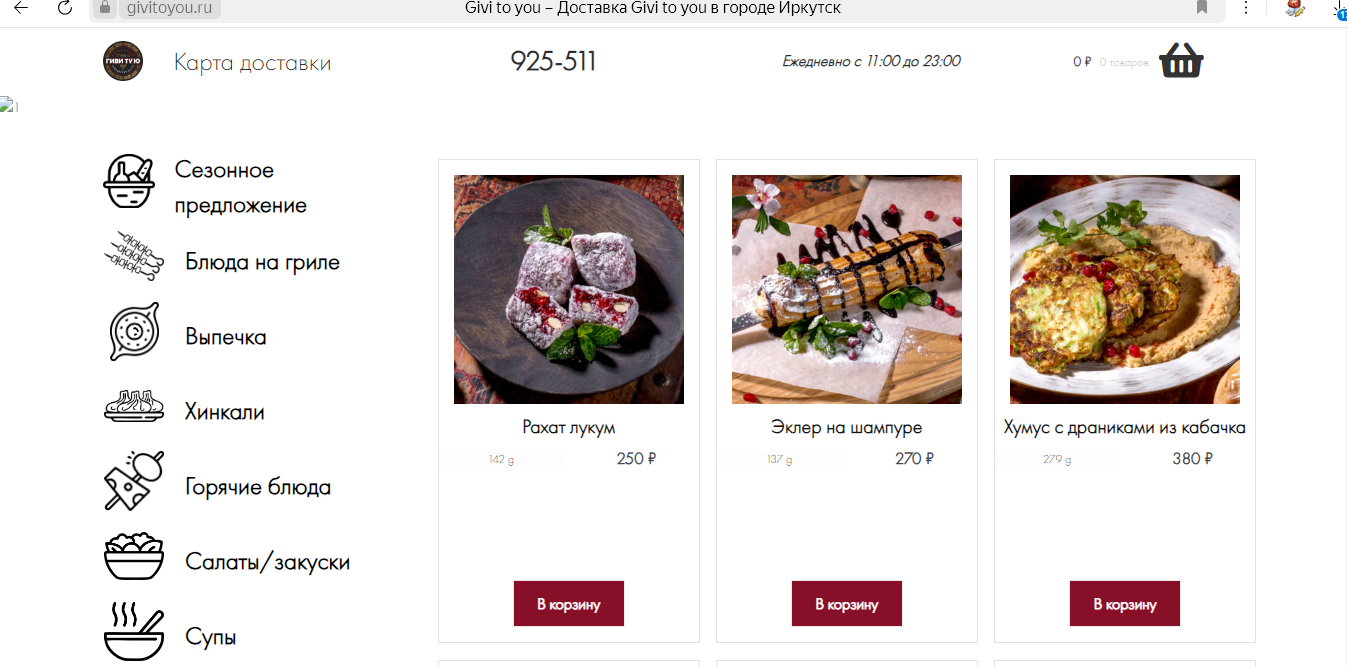1347x667 pixels.
Task: Open the browser three-dot menu
Action: click(1245, 8)
